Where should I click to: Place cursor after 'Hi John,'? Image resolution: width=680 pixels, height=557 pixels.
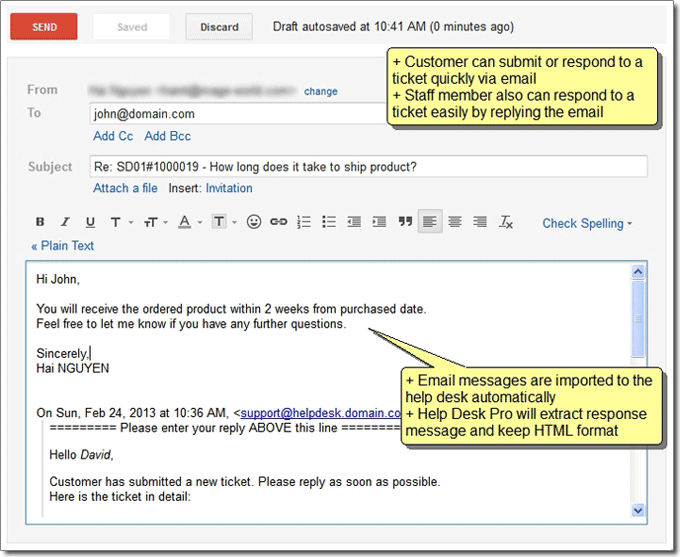pos(81,279)
